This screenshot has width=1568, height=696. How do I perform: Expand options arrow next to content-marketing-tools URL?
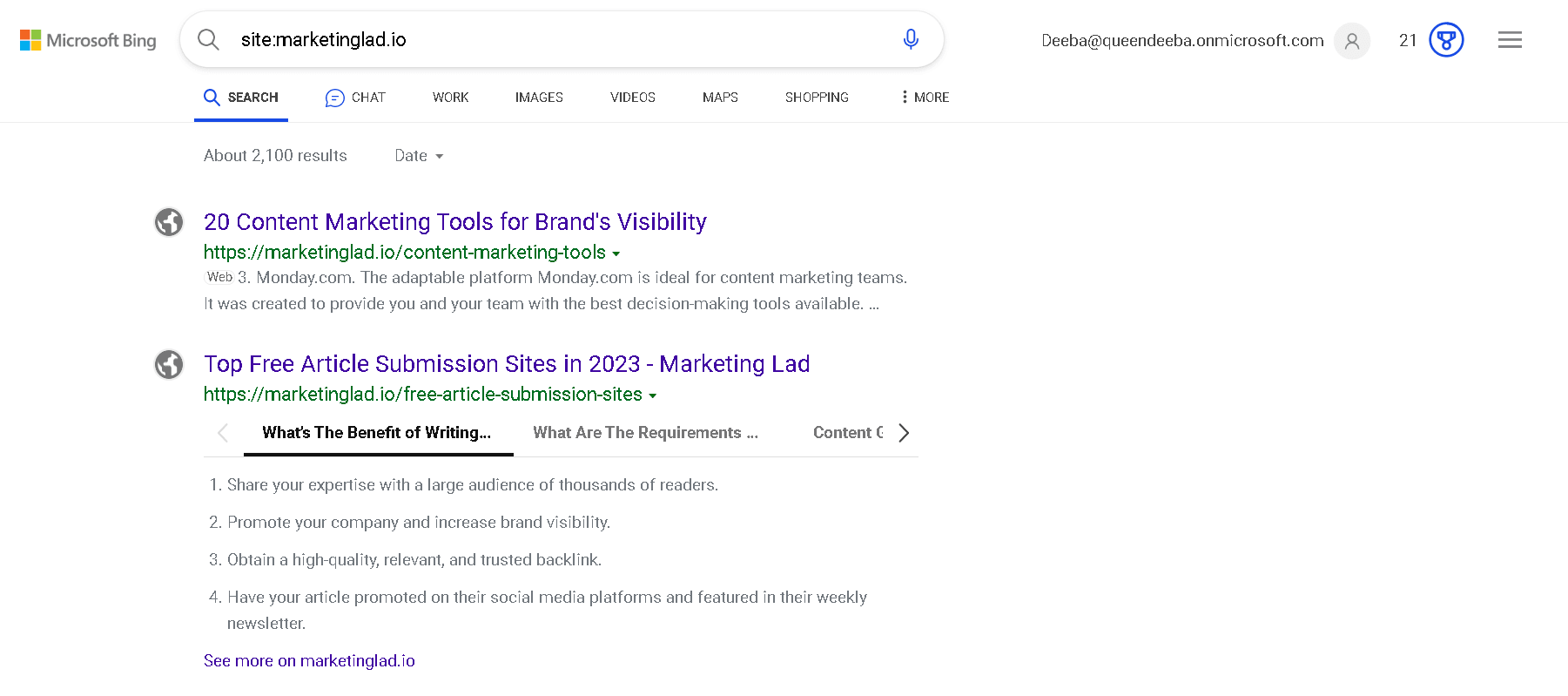(x=616, y=253)
